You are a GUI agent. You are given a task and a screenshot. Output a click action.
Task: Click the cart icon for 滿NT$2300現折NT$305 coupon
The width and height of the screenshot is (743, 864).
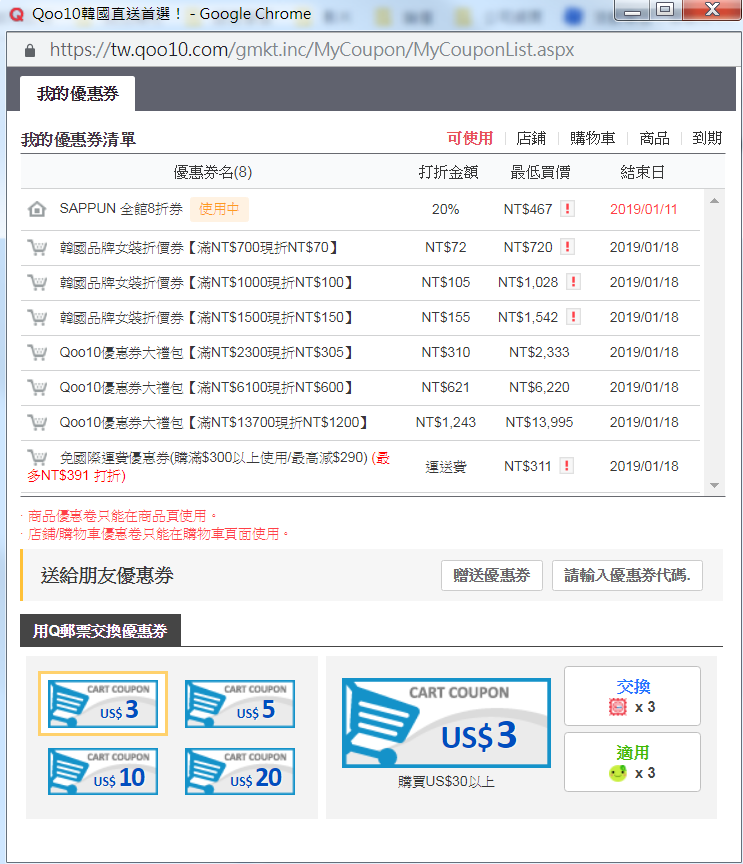(37, 353)
